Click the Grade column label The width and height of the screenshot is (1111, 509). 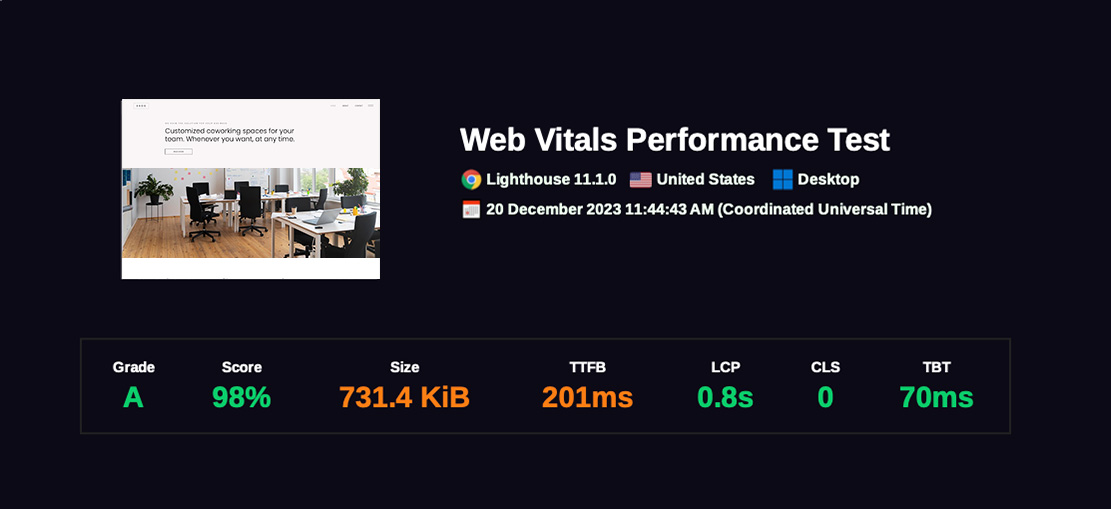tap(133, 367)
